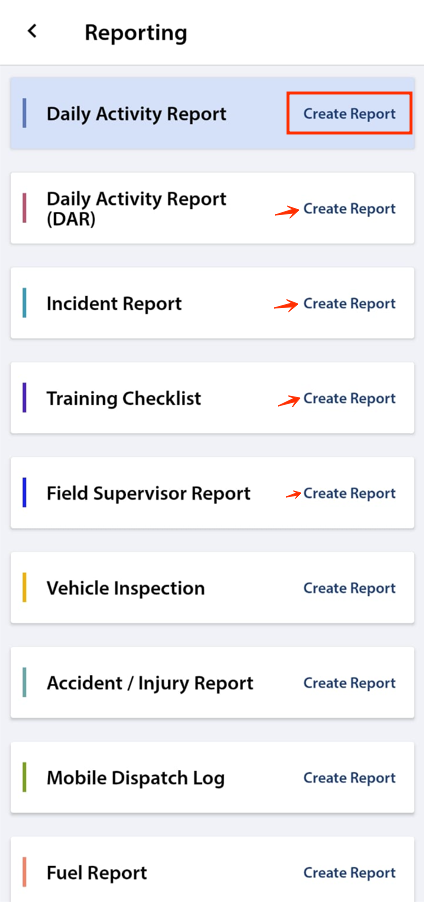Tap the Field Supervisor Report title
The height and width of the screenshot is (902, 424).
tap(148, 494)
